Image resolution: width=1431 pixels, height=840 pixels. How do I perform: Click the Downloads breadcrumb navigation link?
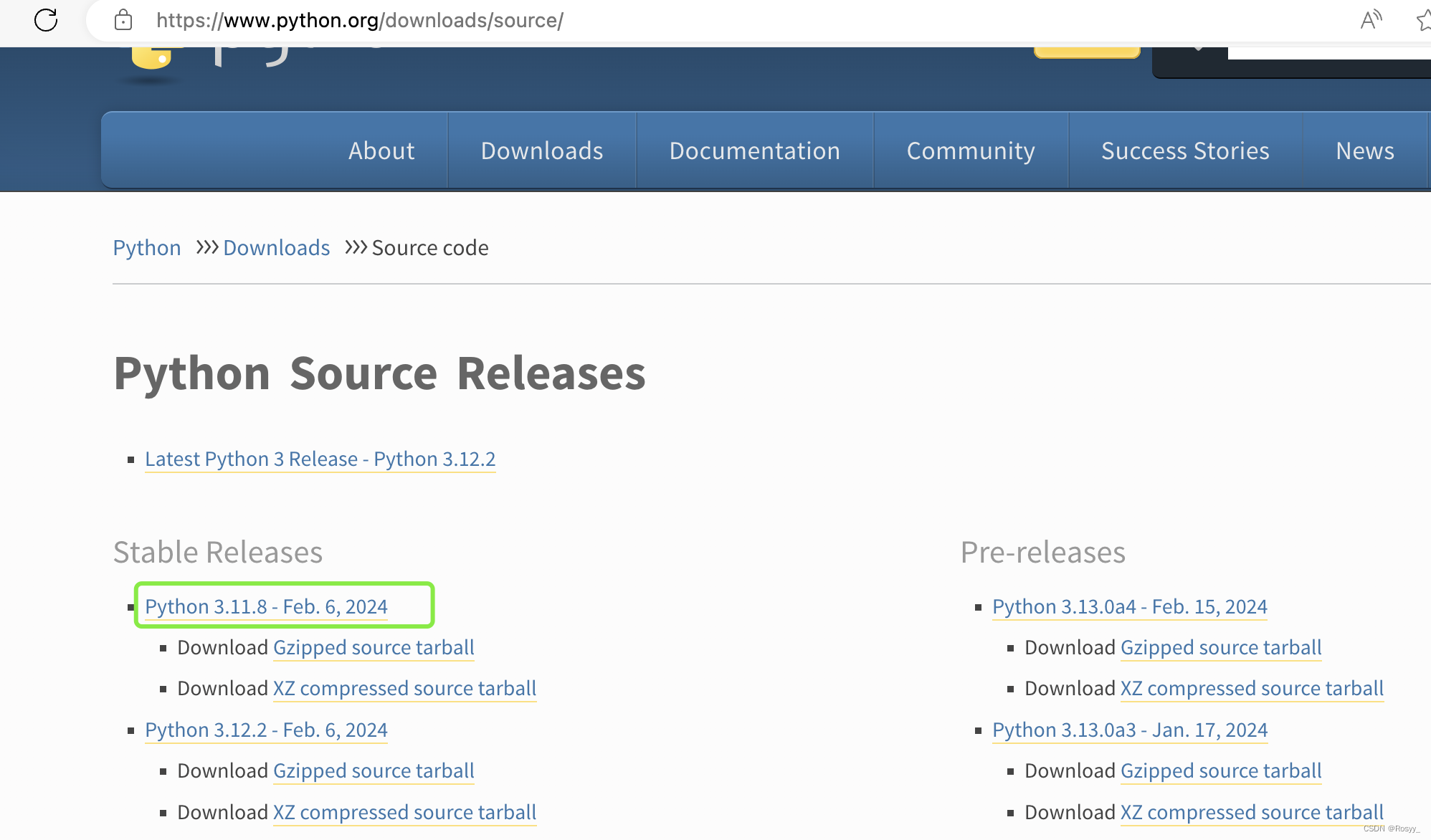[277, 248]
